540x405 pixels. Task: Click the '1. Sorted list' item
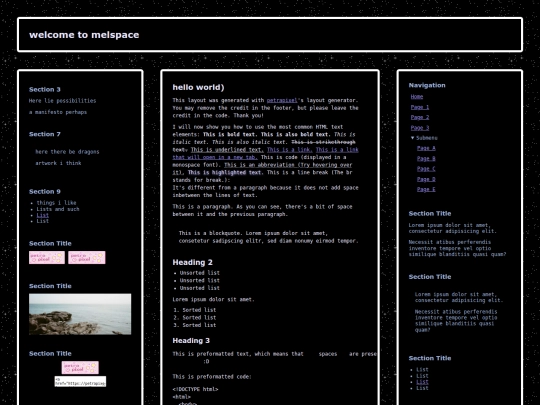pos(195,310)
